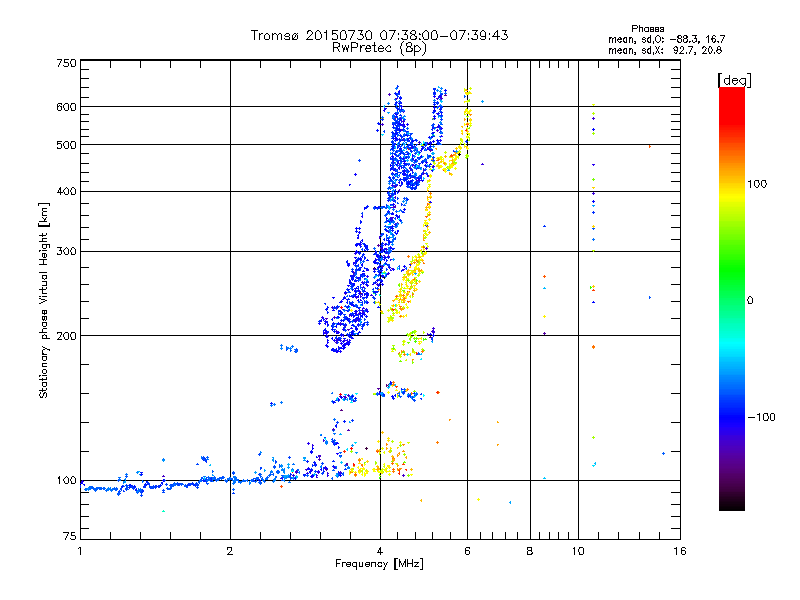The height and width of the screenshot is (600, 800).
Task: Click the black bottom end of the colorbar
Action: tap(732, 503)
